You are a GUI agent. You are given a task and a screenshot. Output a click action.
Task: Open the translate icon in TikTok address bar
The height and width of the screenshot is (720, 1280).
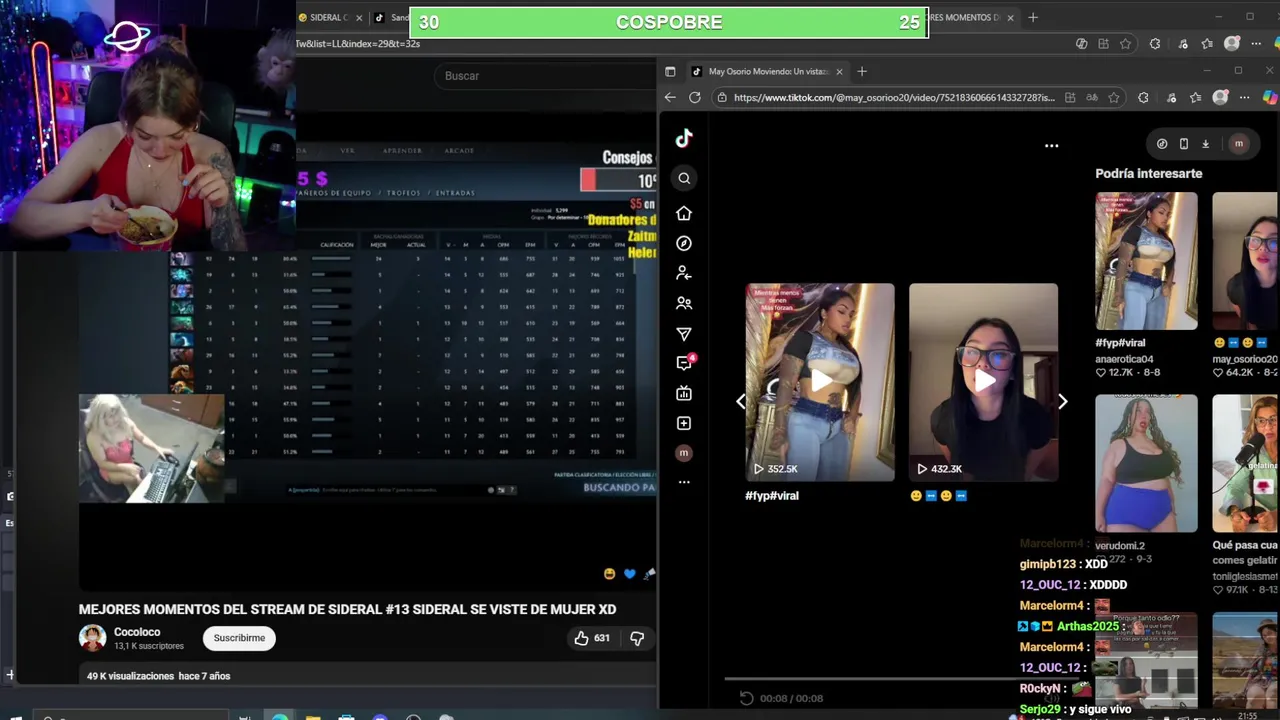coord(1092,97)
